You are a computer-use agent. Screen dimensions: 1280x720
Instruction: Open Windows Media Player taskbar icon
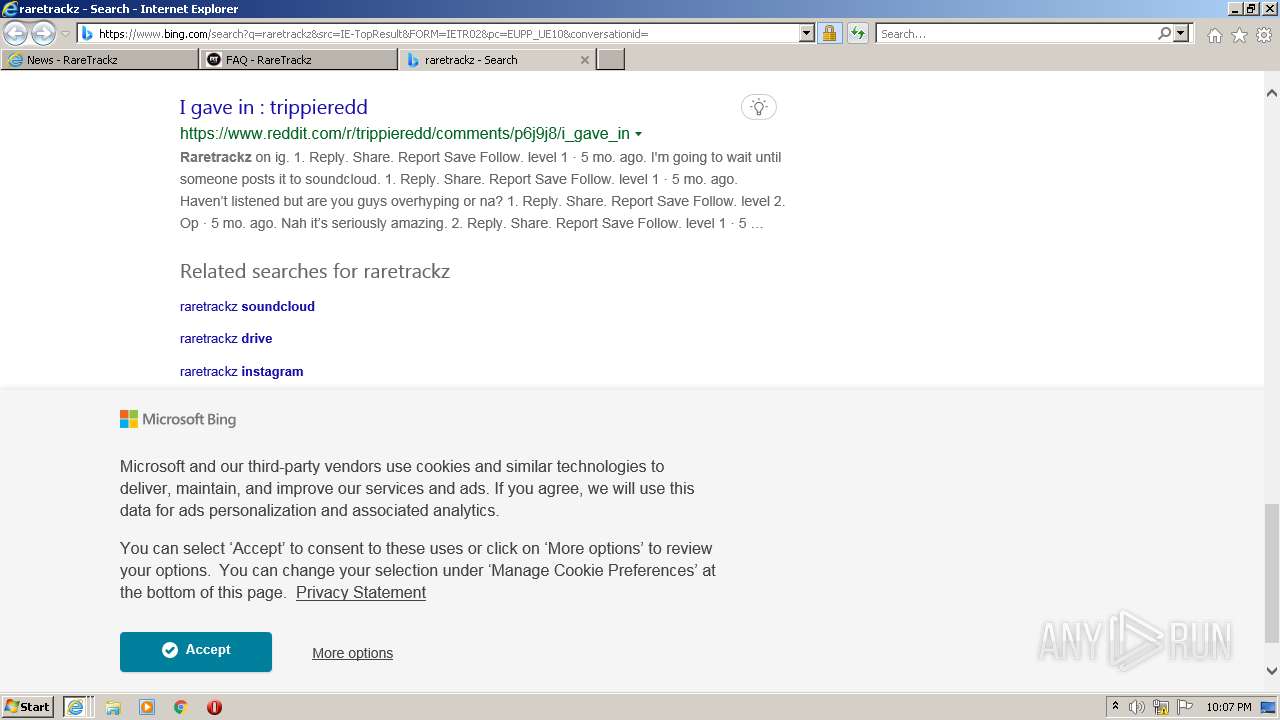tap(147, 707)
